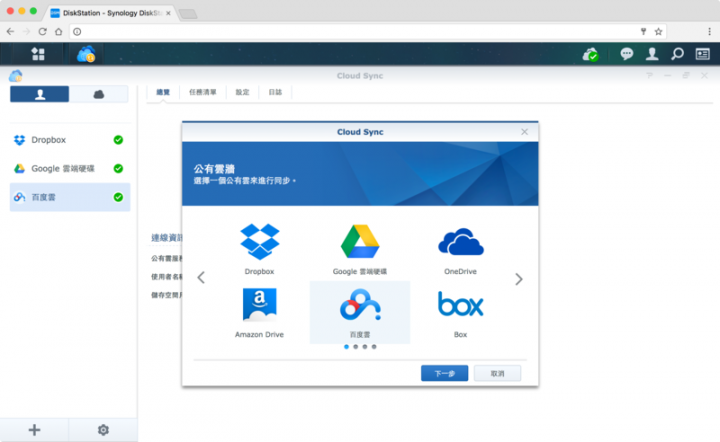Select the Google 雲端硬碟 connection in the sidebar
This screenshot has height=442, width=720.
(x=70, y=168)
